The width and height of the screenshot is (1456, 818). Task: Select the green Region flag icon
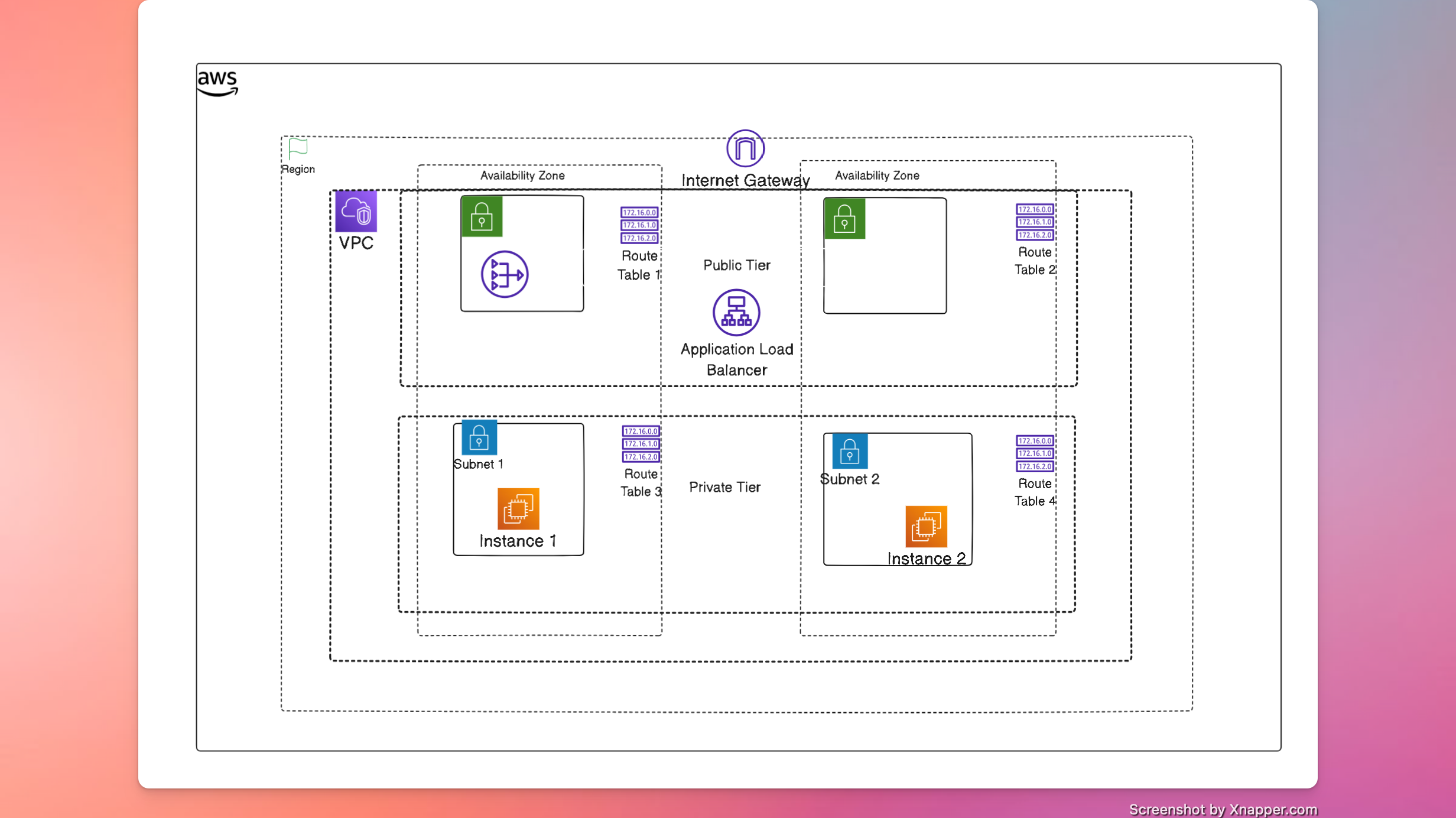298,149
